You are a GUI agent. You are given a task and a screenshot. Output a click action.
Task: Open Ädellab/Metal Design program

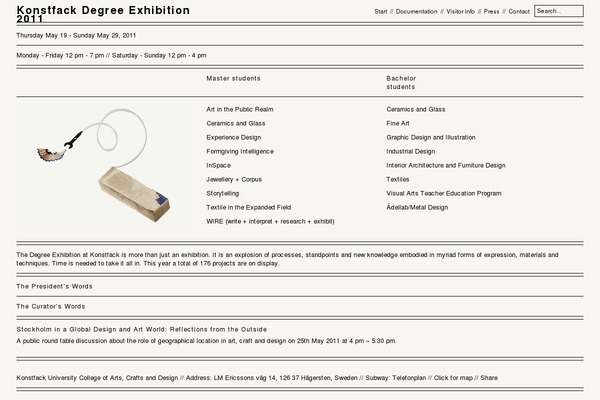417,207
